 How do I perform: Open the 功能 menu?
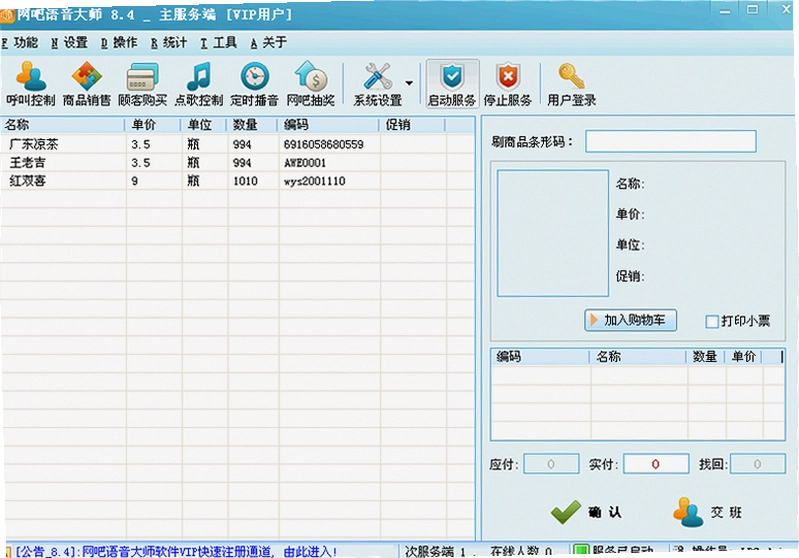tap(20, 42)
